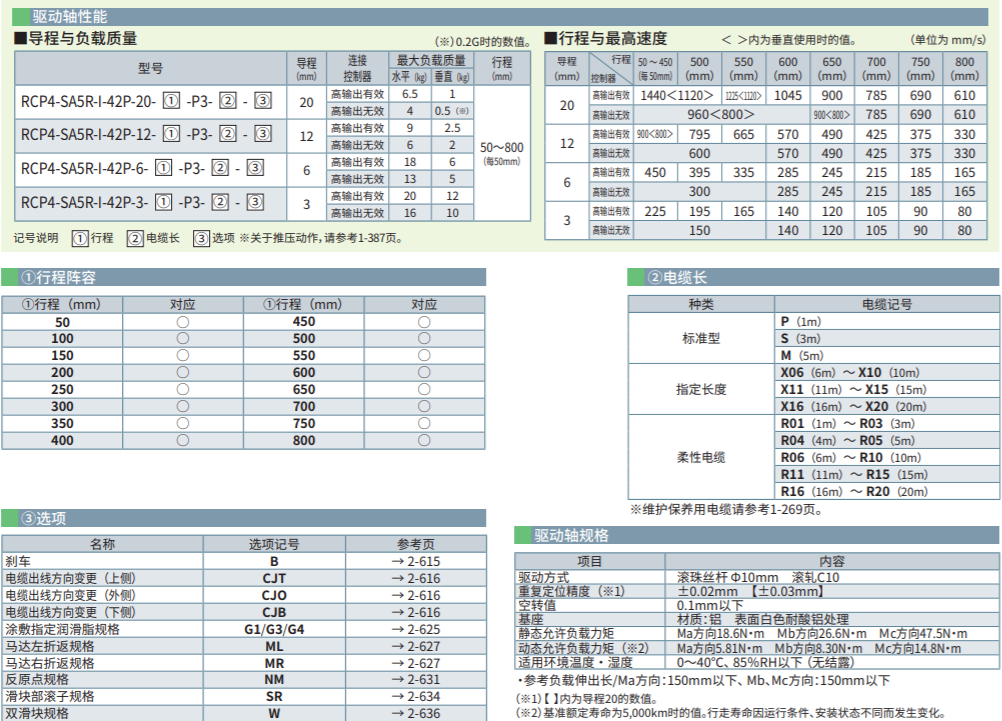
Task: Click option code ML
Action: 274,646
